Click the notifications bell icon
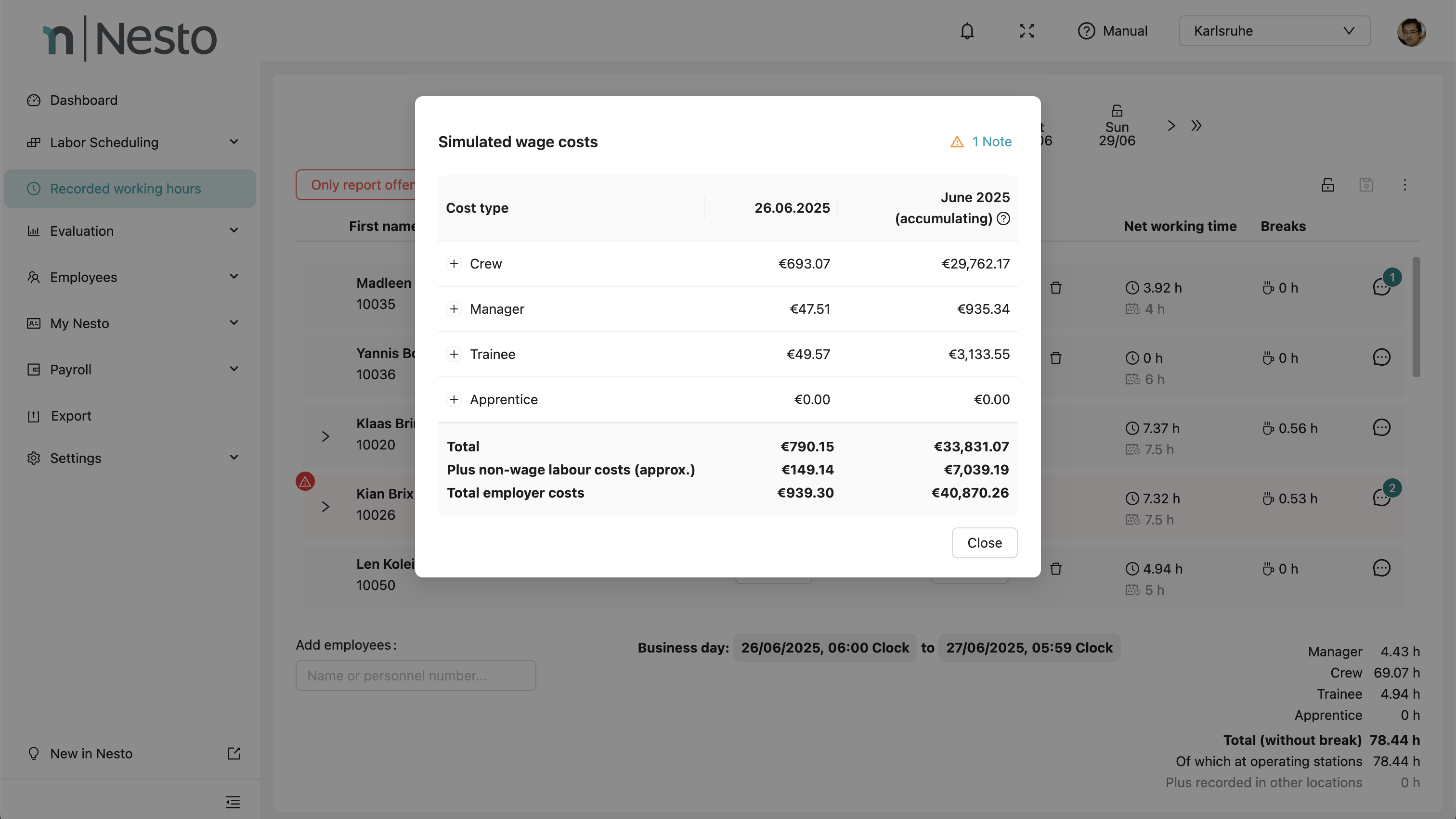The height and width of the screenshot is (819, 1456). click(x=967, y=31)
